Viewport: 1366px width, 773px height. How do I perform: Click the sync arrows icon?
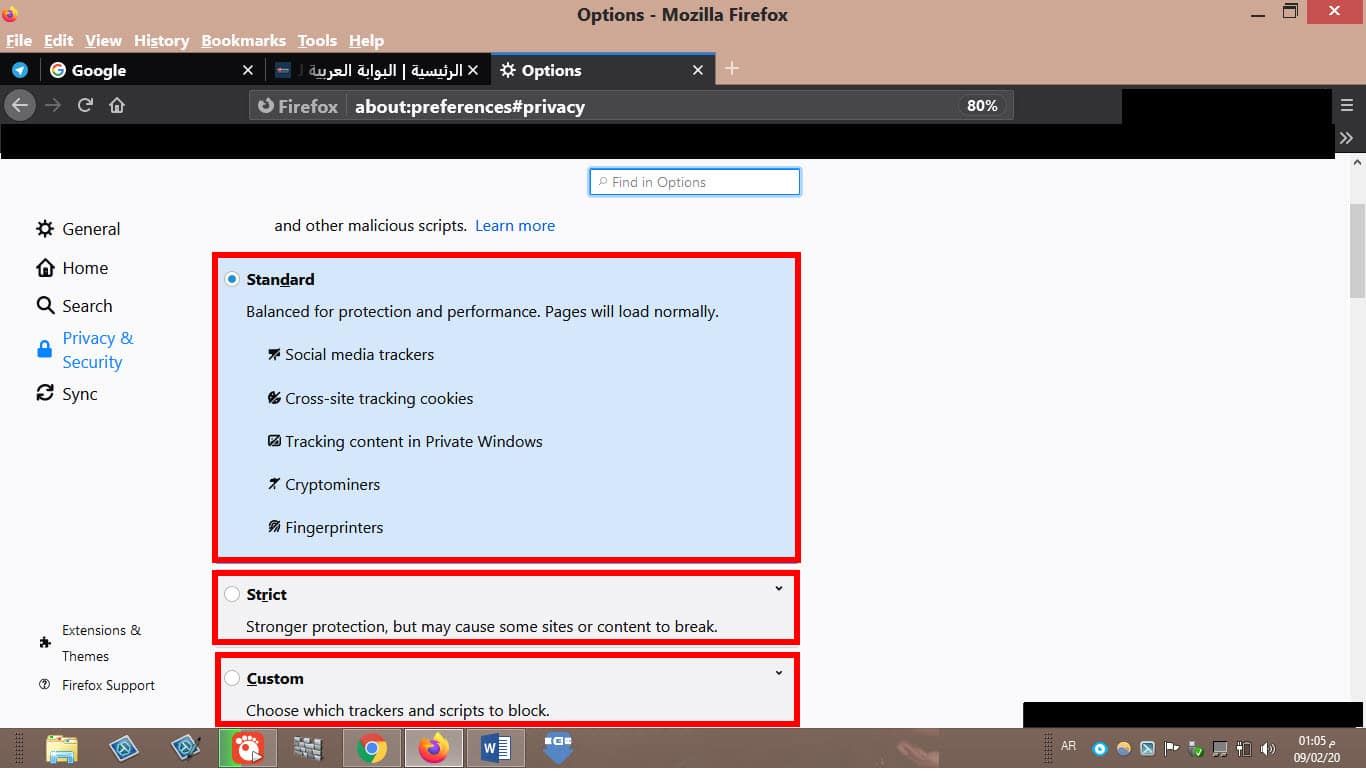[45, 393]
